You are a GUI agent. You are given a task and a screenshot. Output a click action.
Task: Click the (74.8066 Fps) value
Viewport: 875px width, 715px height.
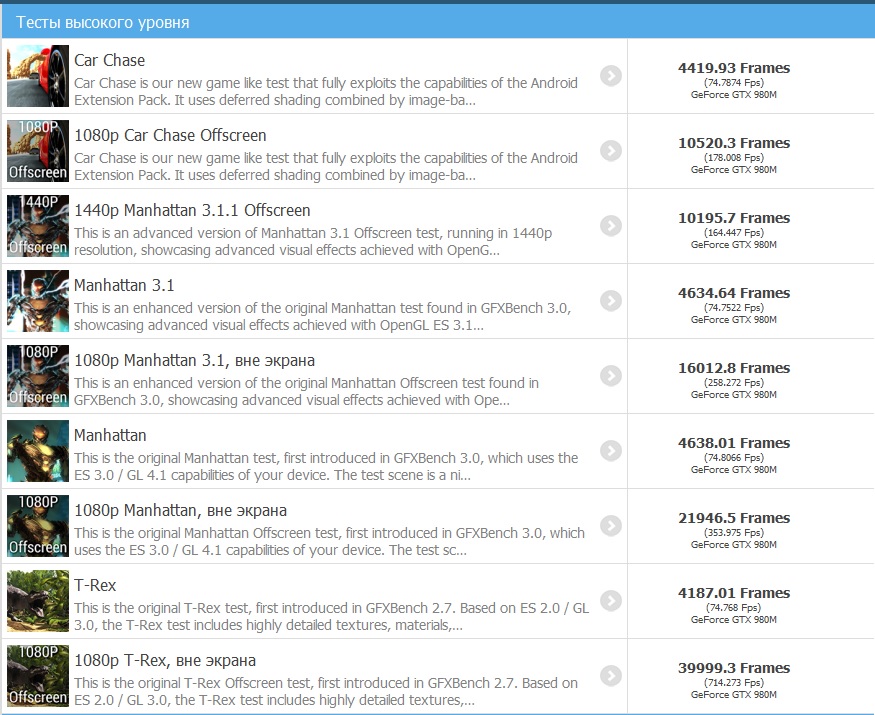click(x=734, y=458)
